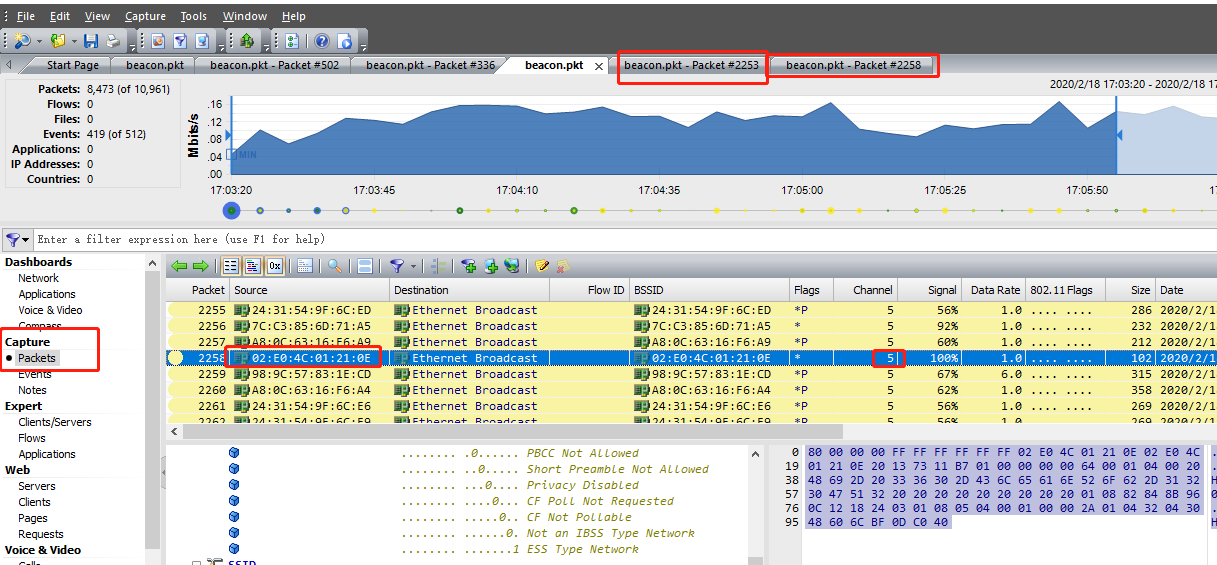Open the display filter dropdown arrow in packet toolbar
This screenshot has height=565, width=1217.
click(x=413, y=267)
